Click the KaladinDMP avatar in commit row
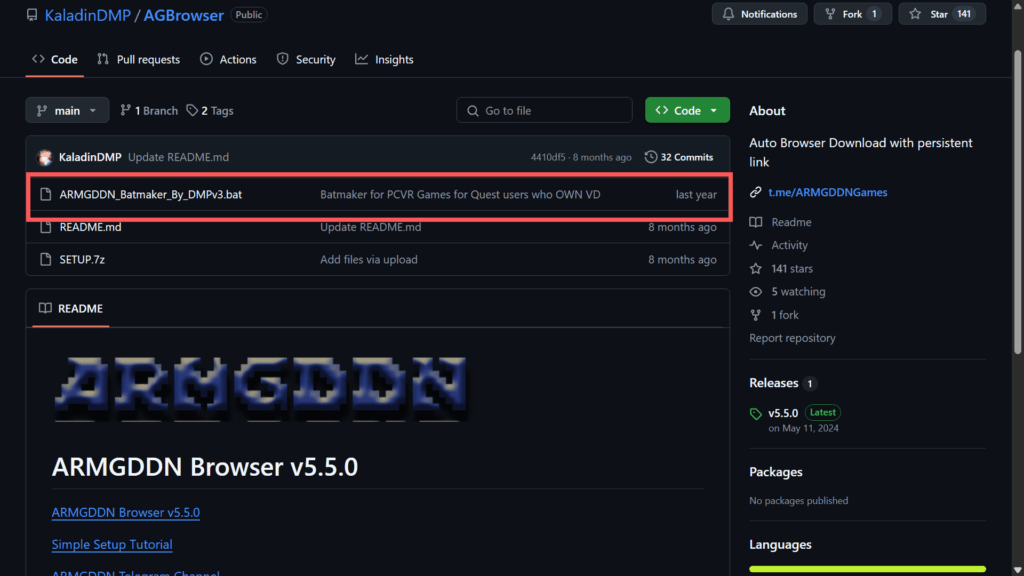The image size is (1024, 576). pos(45,157)
